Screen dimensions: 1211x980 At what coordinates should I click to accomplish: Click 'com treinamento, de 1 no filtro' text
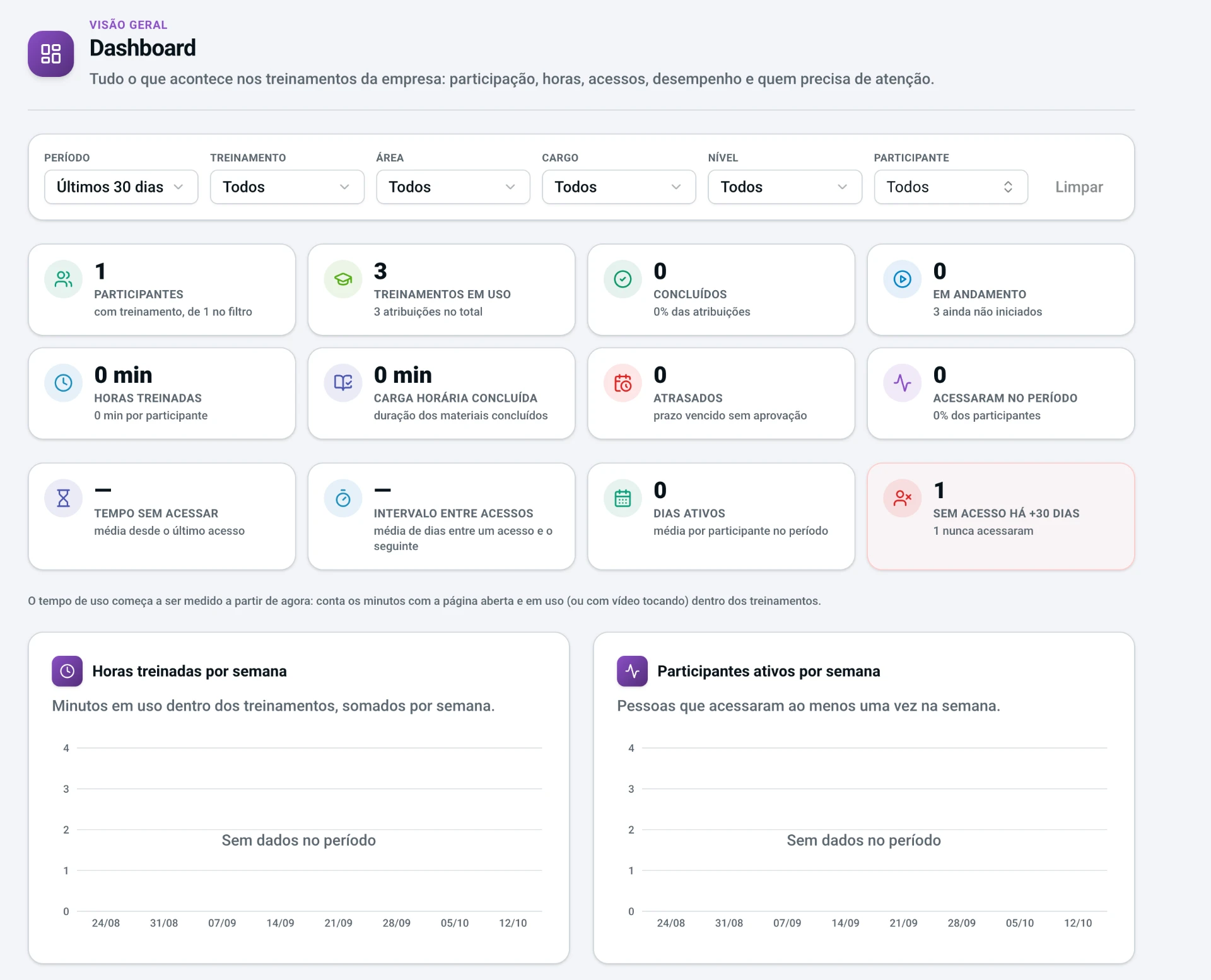[x=173, y=312]
